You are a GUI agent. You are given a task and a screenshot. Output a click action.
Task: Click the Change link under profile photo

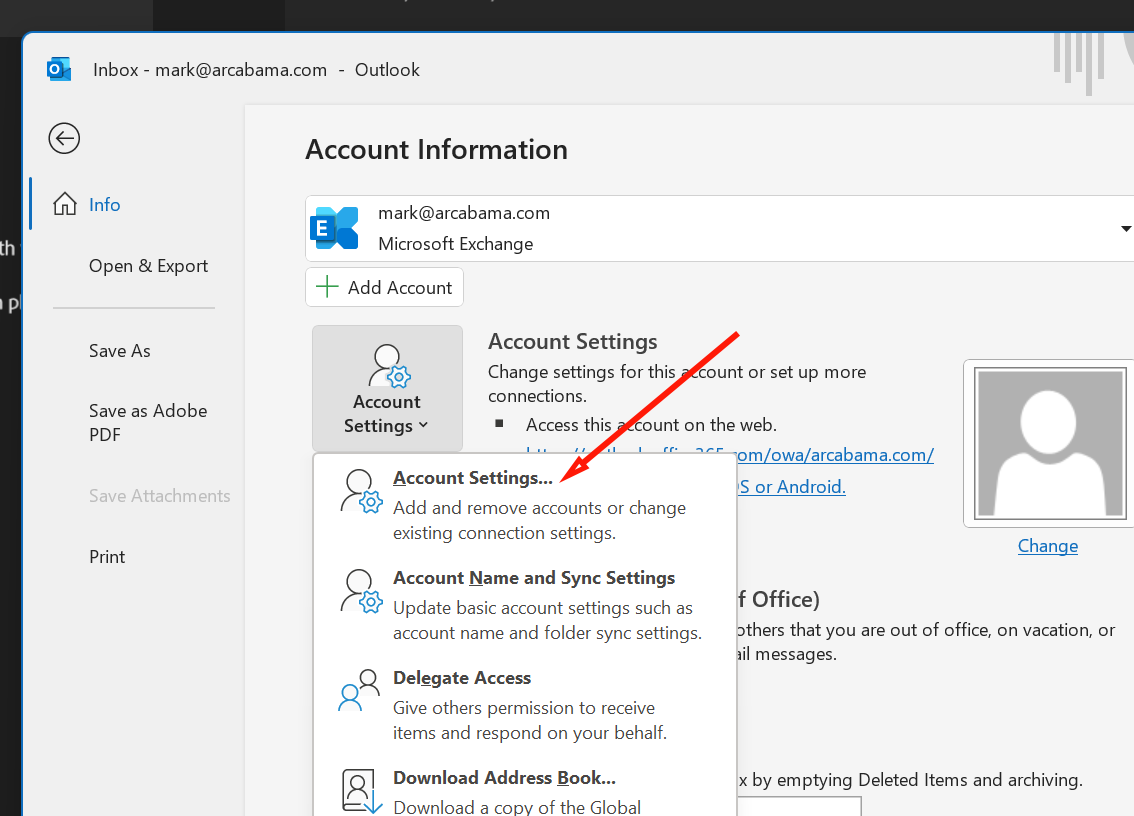[1048, 545]
